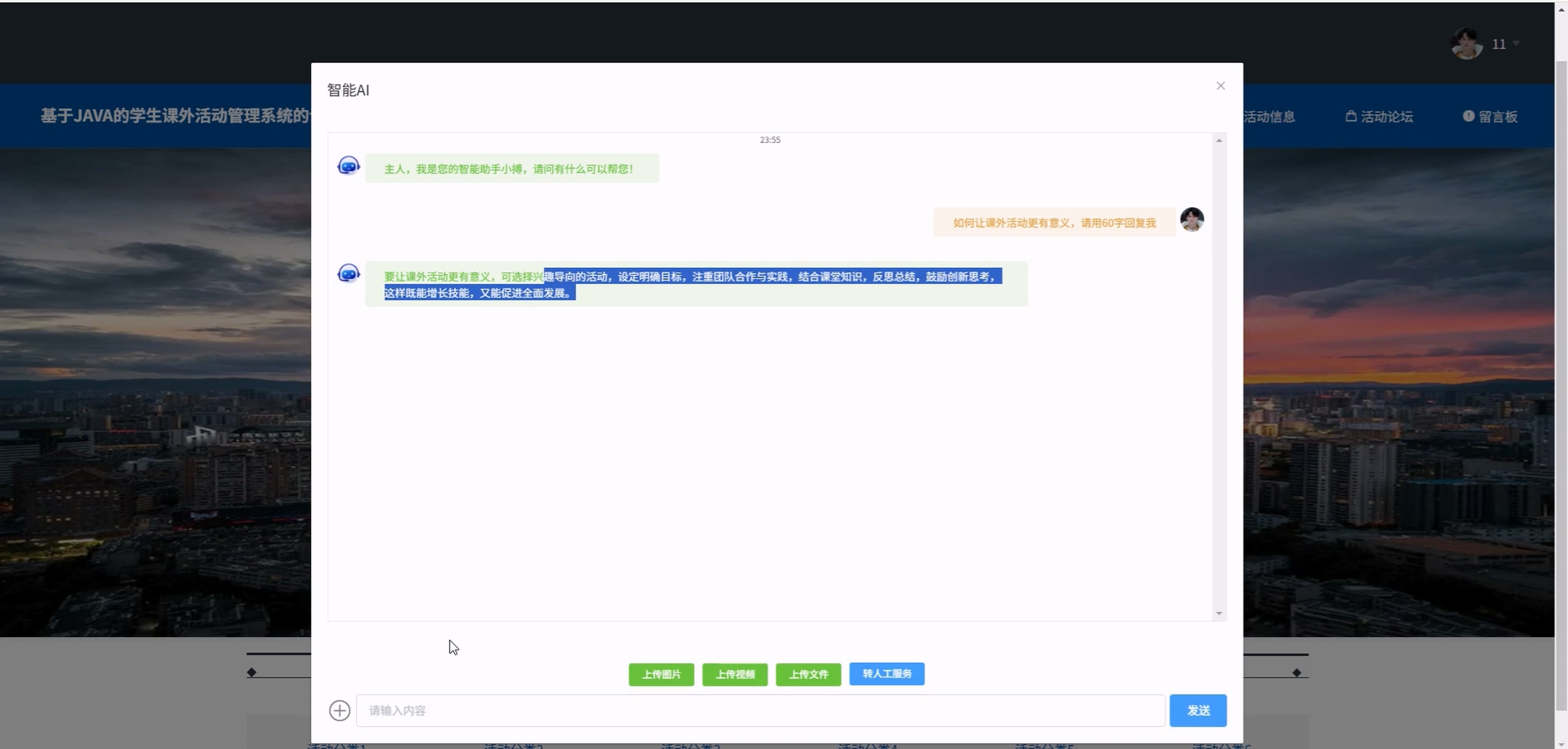Click chat scrollbar up arrow
Screen dimensions: 1568x749
click(x=1219, y=141)
